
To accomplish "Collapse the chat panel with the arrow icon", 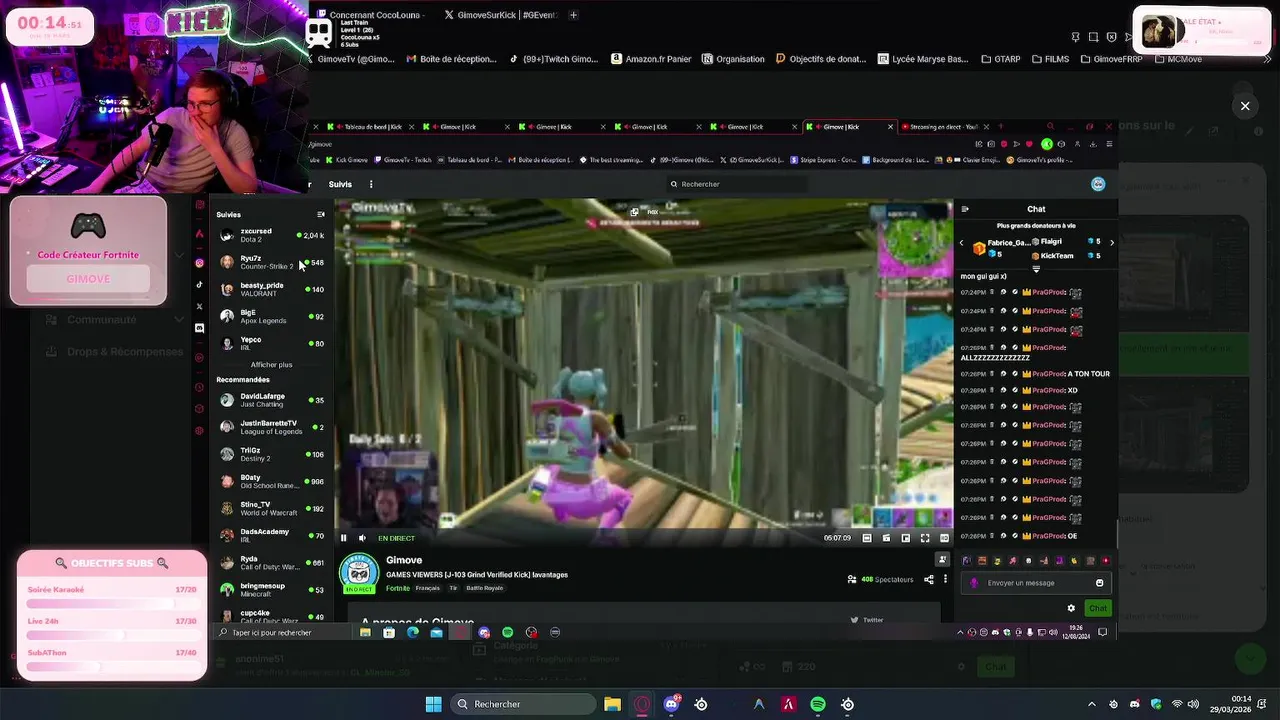I will pos(965,209).
